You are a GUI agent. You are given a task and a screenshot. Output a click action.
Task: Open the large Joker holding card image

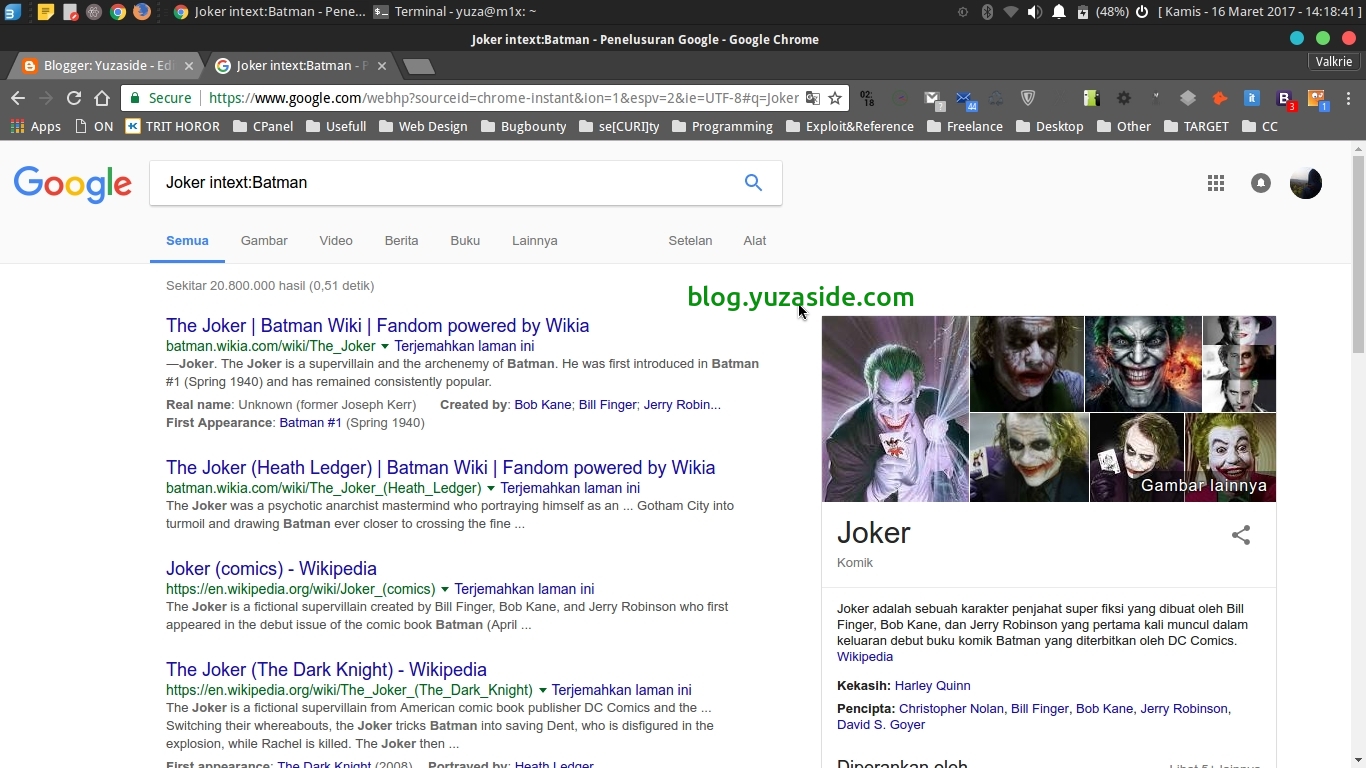(x=895, y=409)
